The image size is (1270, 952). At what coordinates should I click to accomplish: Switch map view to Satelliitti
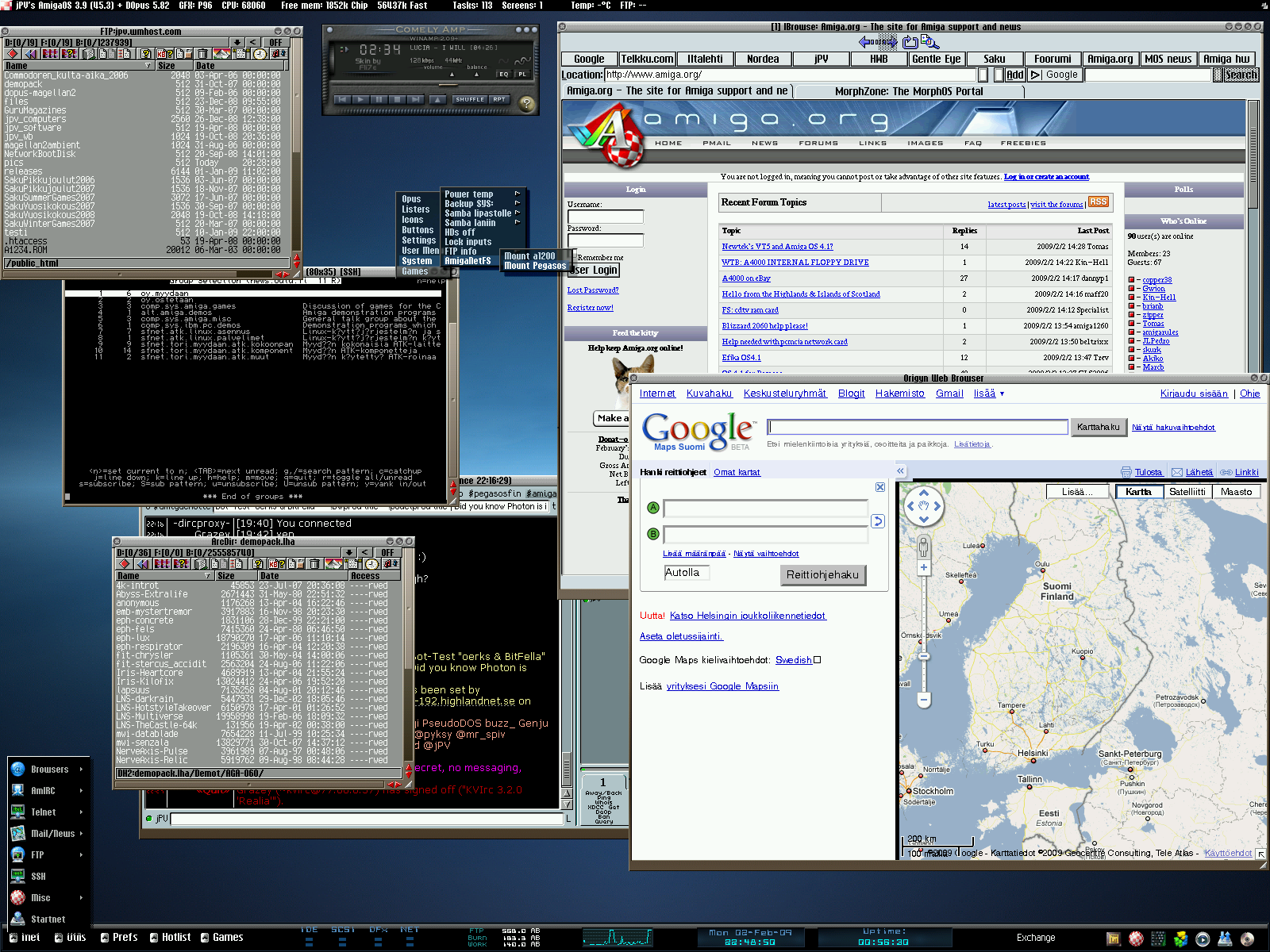pyautogui.click(x=1187, y=492)
